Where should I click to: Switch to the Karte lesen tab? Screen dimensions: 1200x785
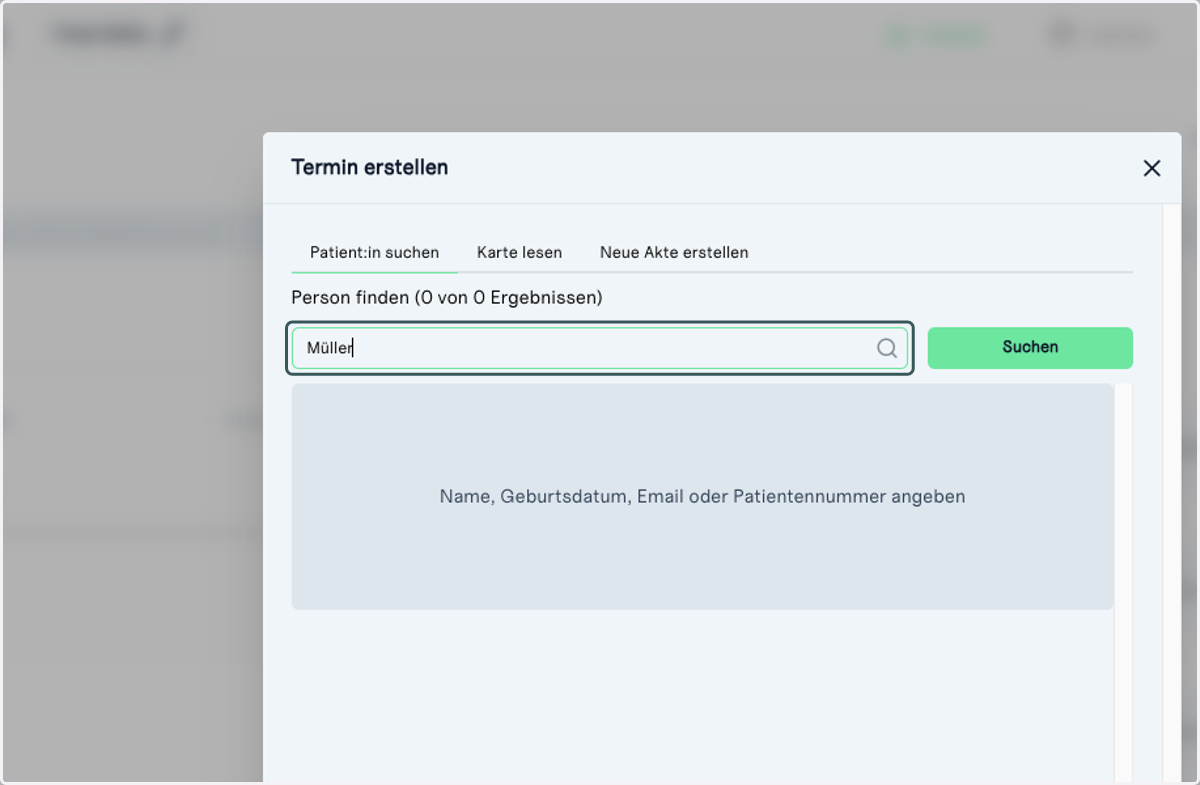coord(519,253)
